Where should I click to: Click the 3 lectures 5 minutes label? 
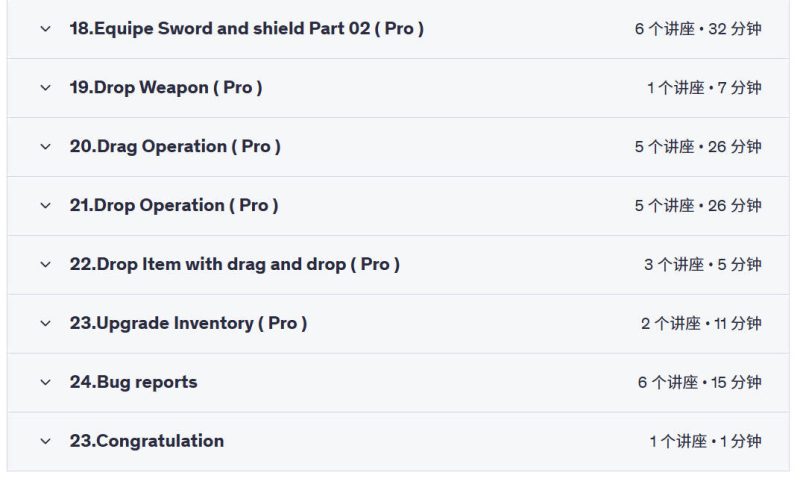pos(703,264)
